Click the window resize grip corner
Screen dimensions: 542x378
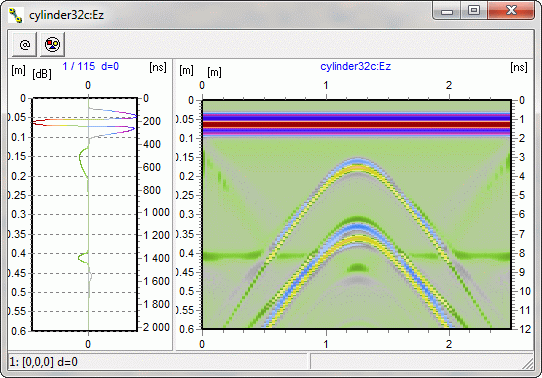528,364
